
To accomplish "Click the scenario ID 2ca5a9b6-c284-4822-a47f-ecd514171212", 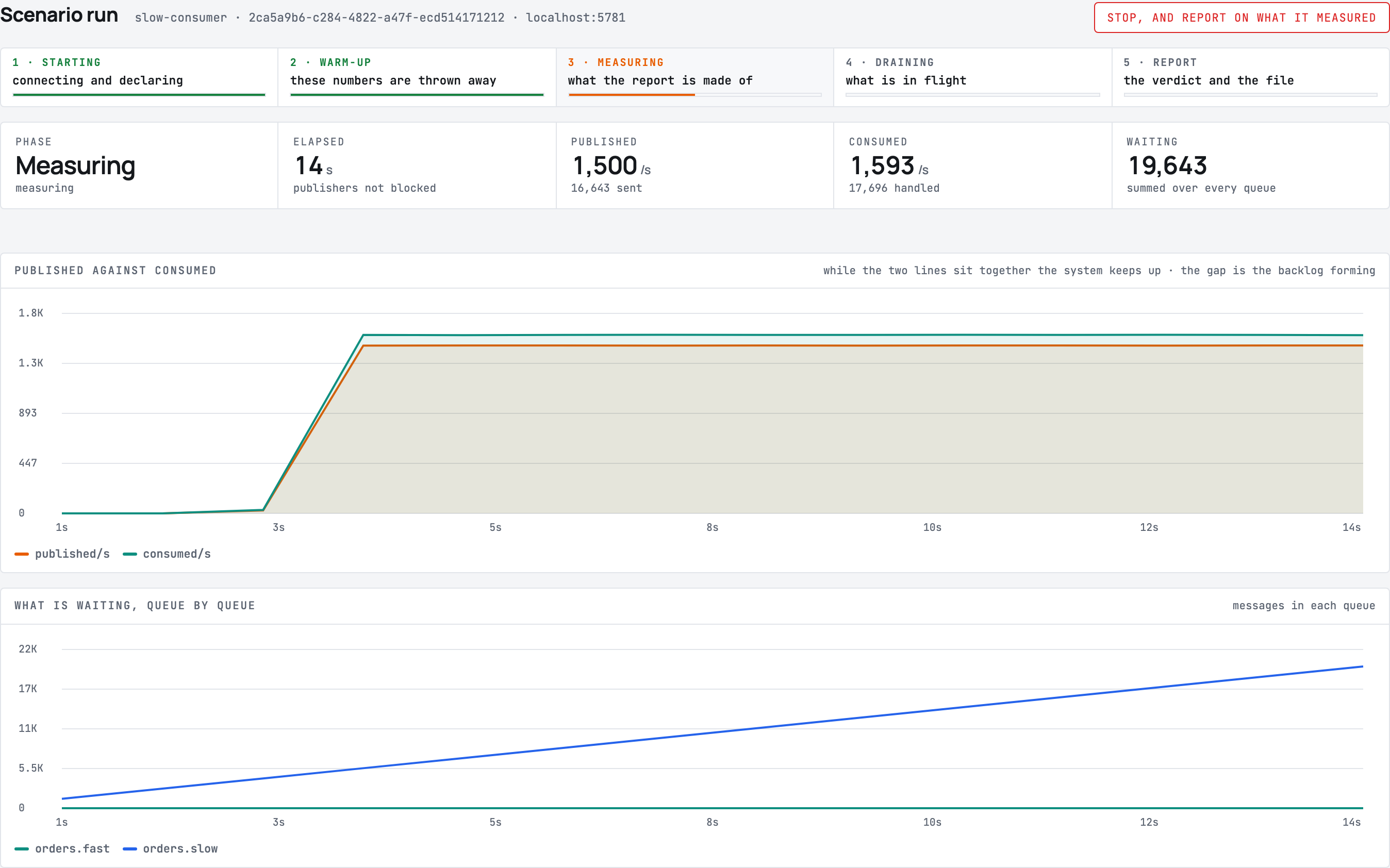I will 377,18.
